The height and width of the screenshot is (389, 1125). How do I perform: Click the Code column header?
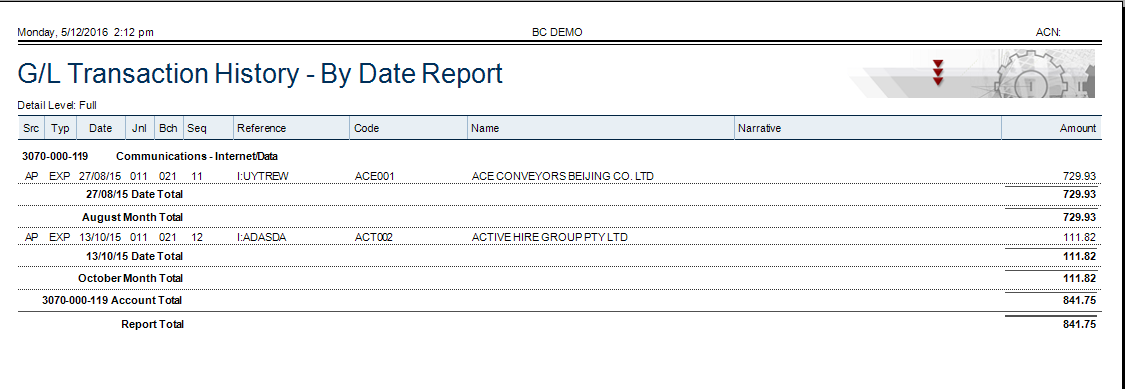pyautogui.click(x=367, y=128)
